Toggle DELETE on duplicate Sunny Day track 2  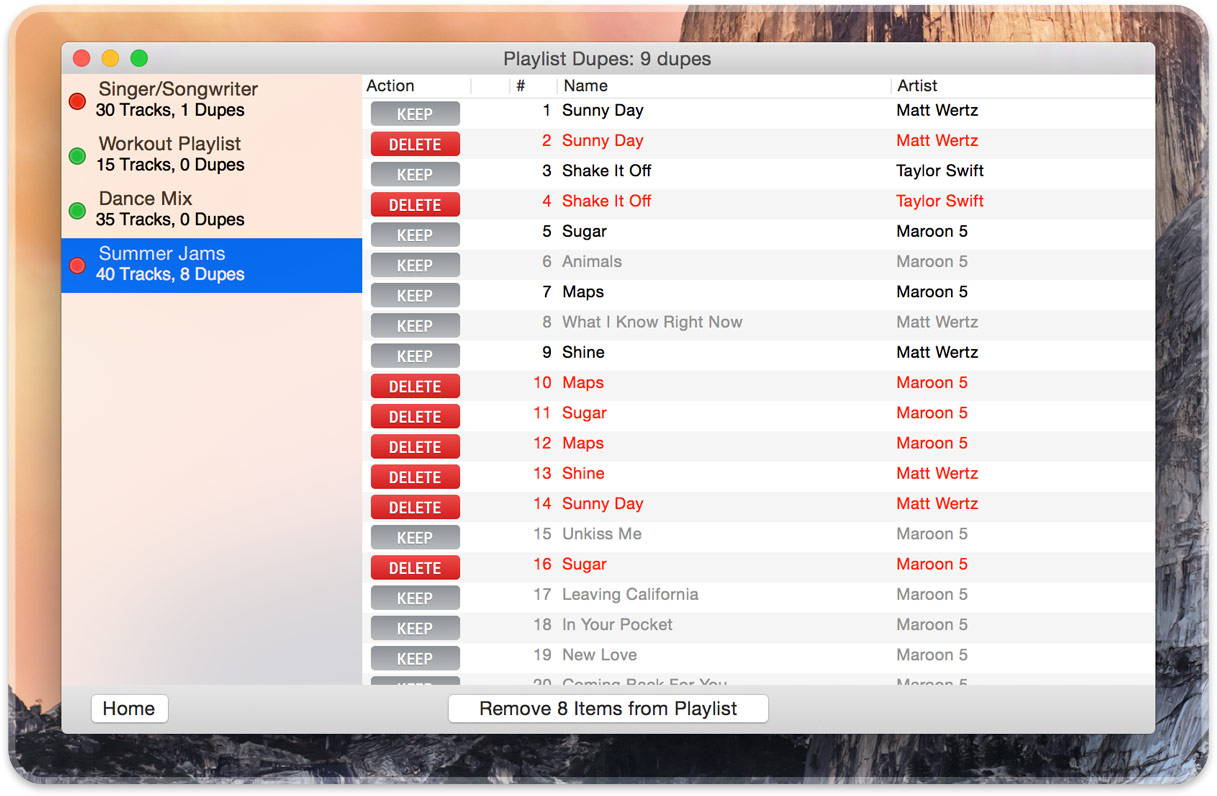coord(414,144)
